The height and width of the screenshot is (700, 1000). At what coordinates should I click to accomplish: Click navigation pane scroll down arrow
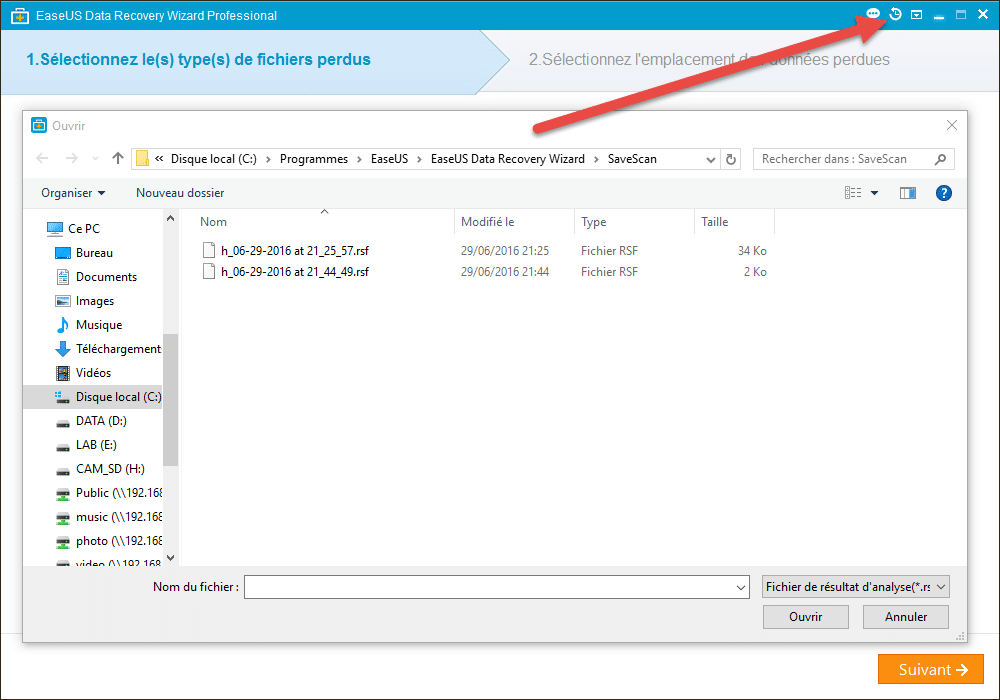[170, 558]
